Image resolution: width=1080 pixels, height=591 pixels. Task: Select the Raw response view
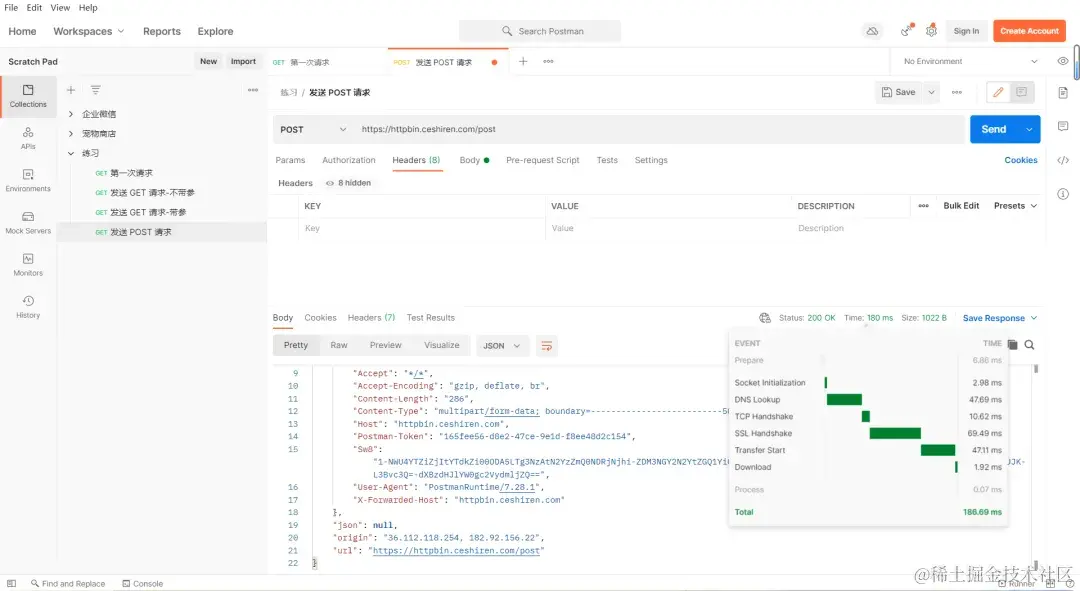[339, 345]
